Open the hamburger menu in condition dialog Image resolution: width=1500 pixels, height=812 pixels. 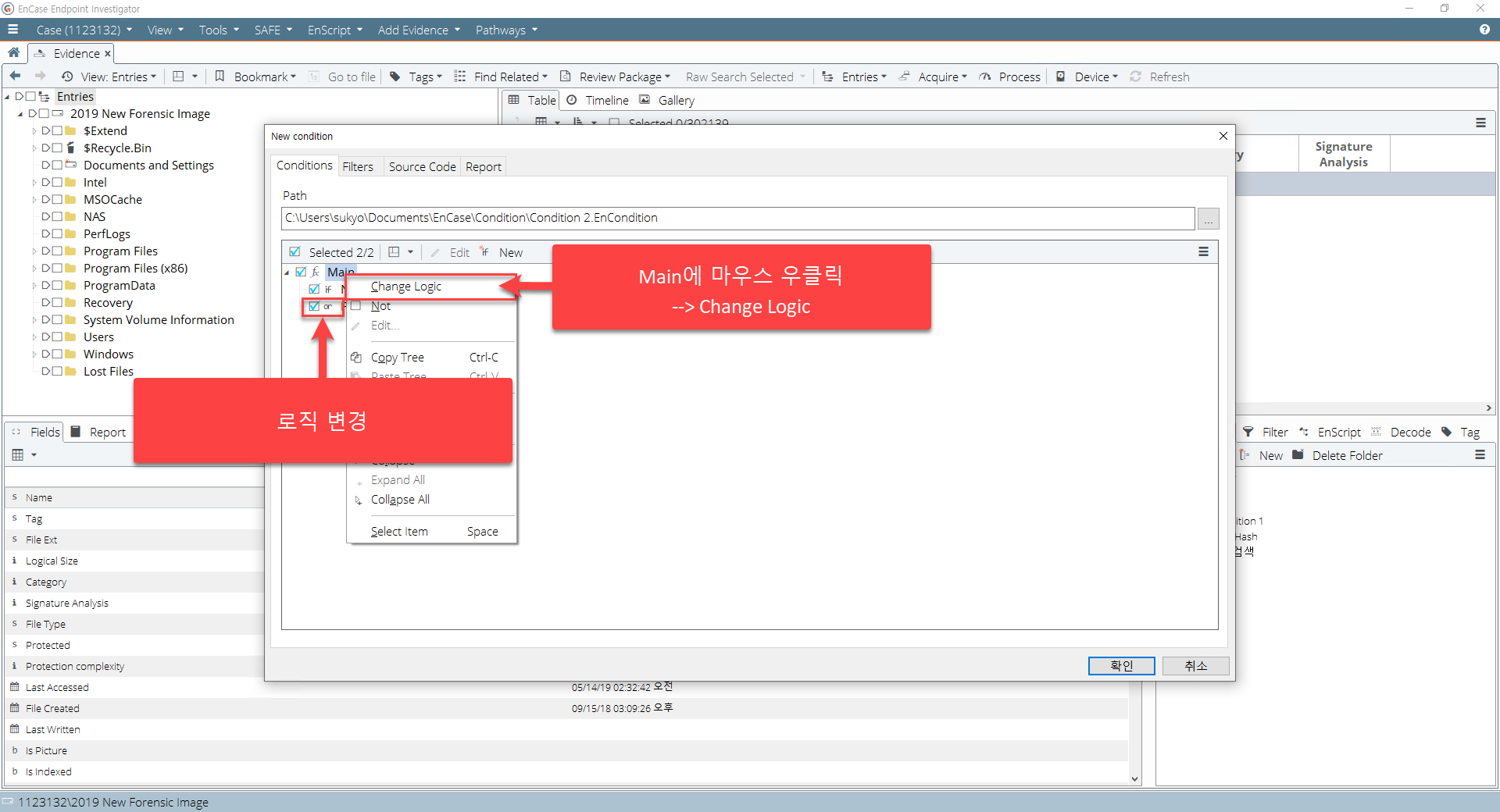click(1203, 252)
